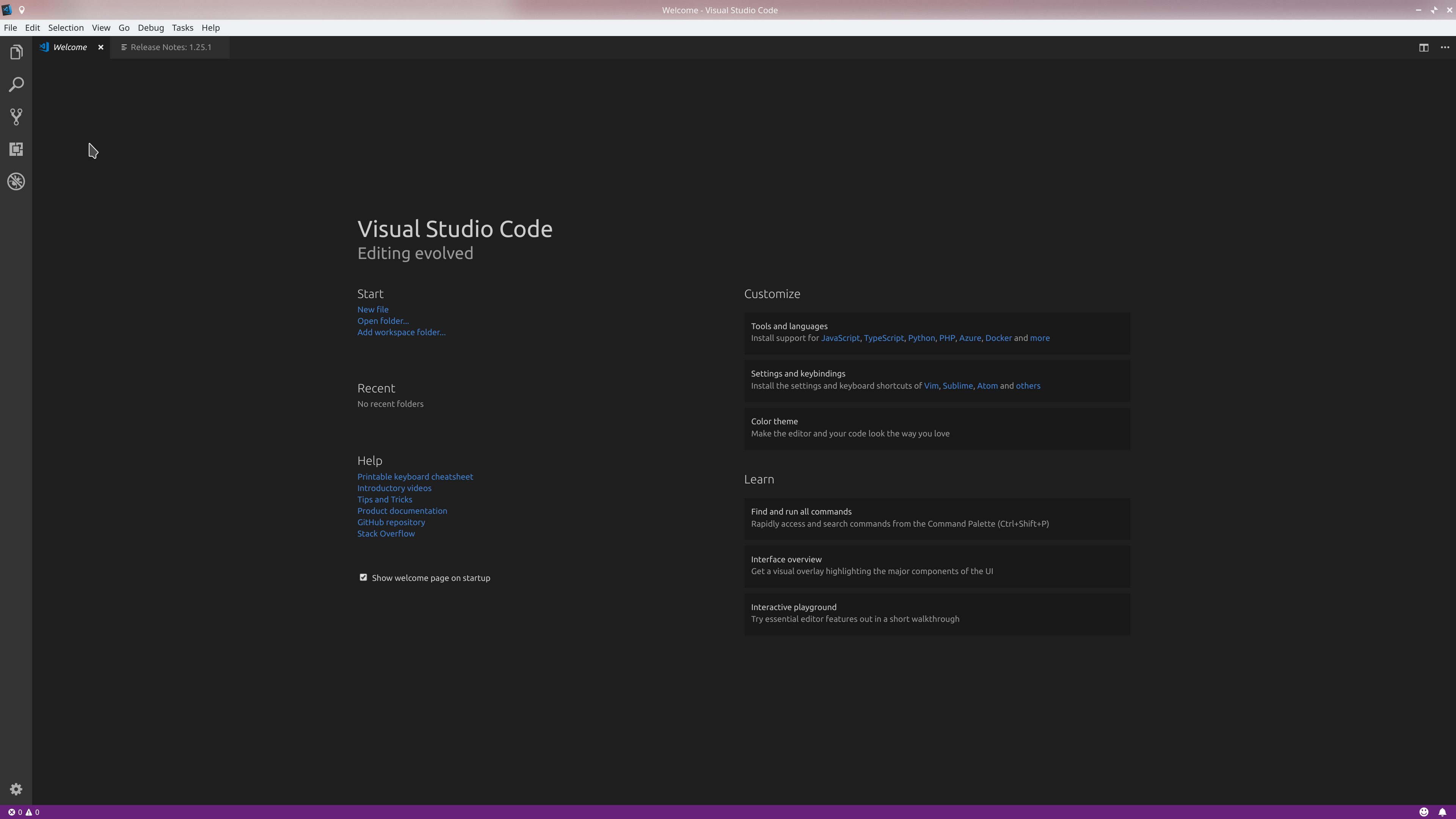Create a New file from Start section
This screenshot has height=819, width=1456.
coord(372,309)
